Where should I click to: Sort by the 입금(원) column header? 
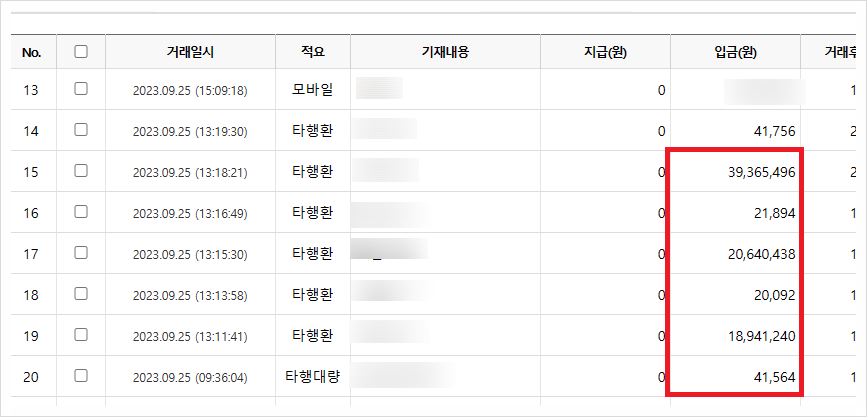(x=735, y=52)
